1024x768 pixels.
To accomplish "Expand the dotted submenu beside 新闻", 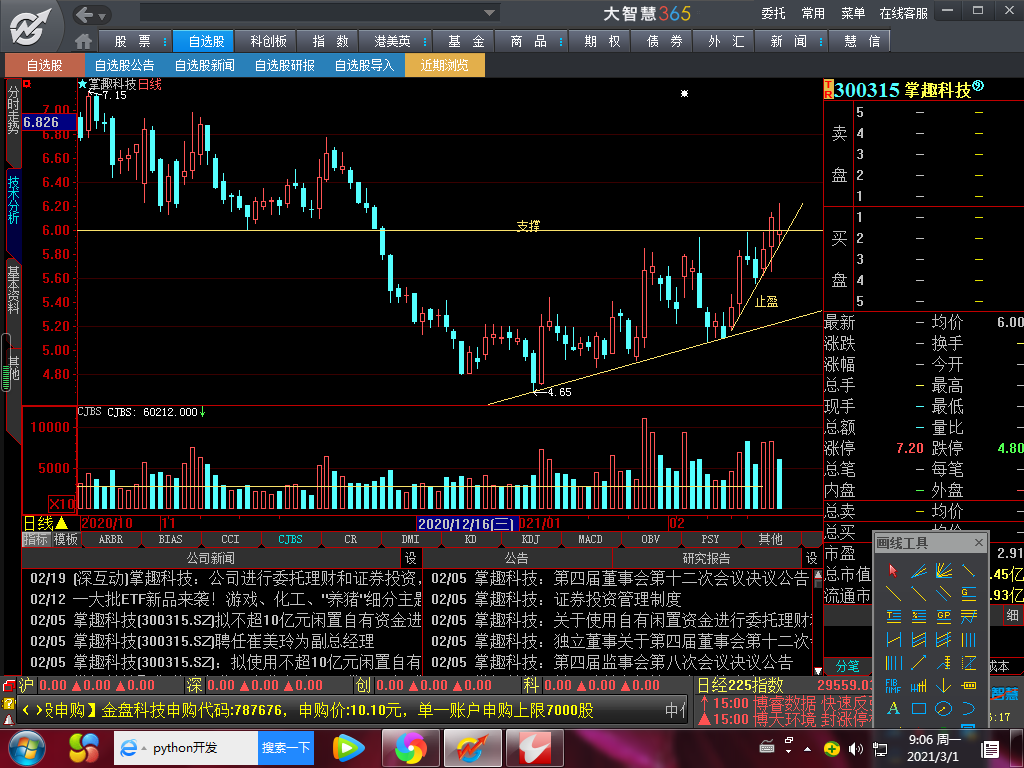I will (x=821, y=42).
